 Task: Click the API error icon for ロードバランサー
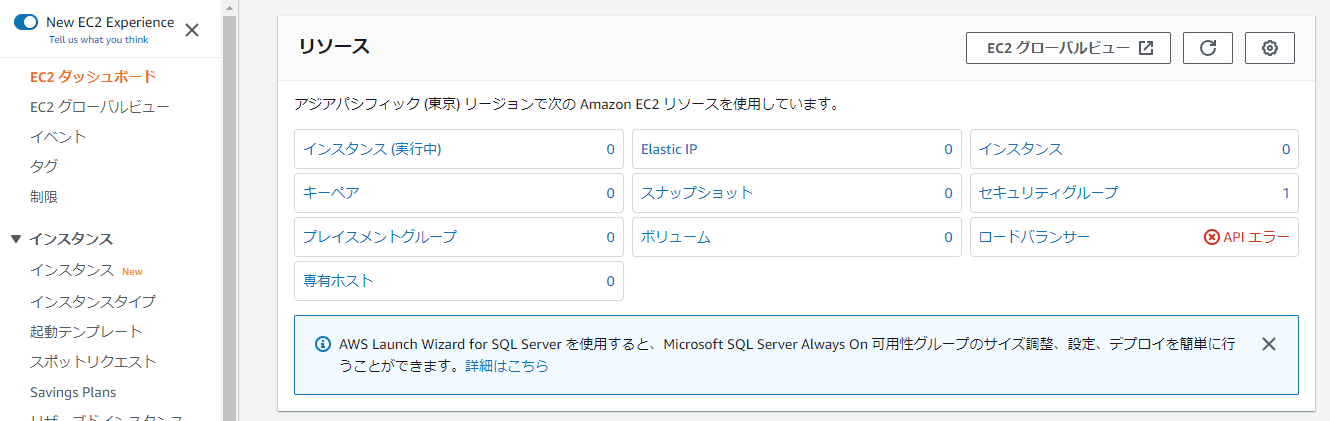(x=1212, y=237)
